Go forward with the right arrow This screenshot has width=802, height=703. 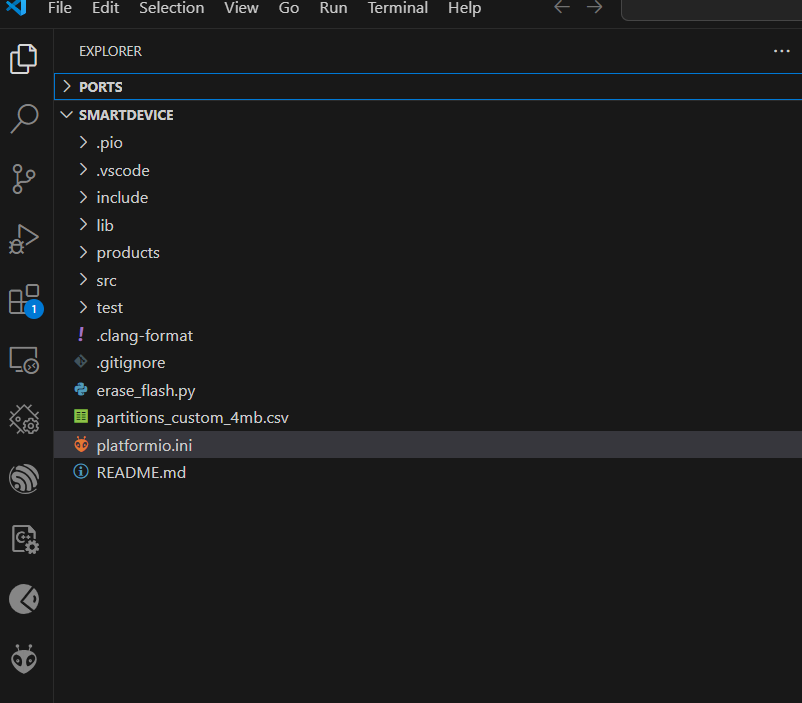click(x=594, y=8)
